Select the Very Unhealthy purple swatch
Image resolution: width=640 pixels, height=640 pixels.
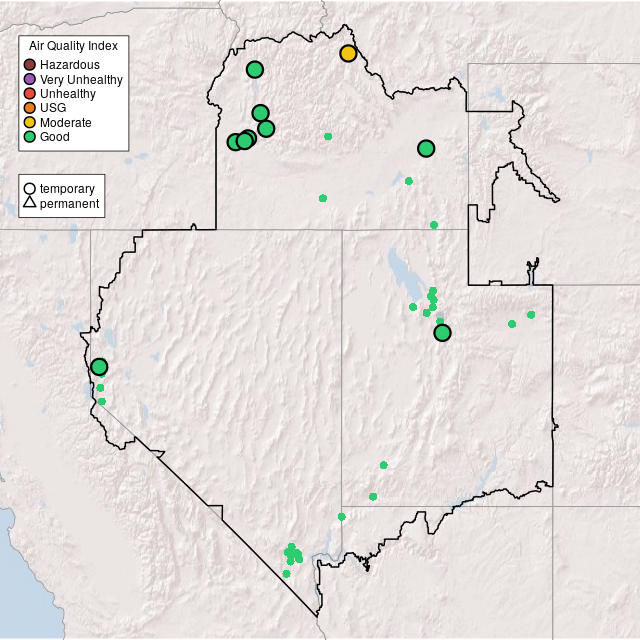[30, 80]
